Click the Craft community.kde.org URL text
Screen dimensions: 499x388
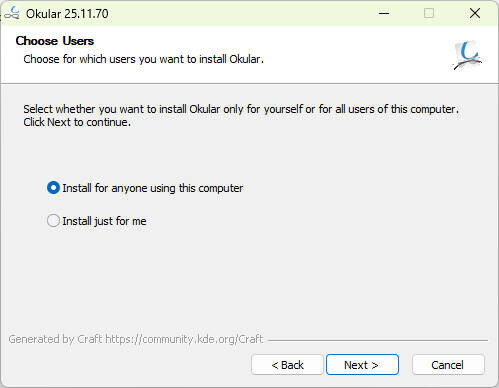coord(184,339)
